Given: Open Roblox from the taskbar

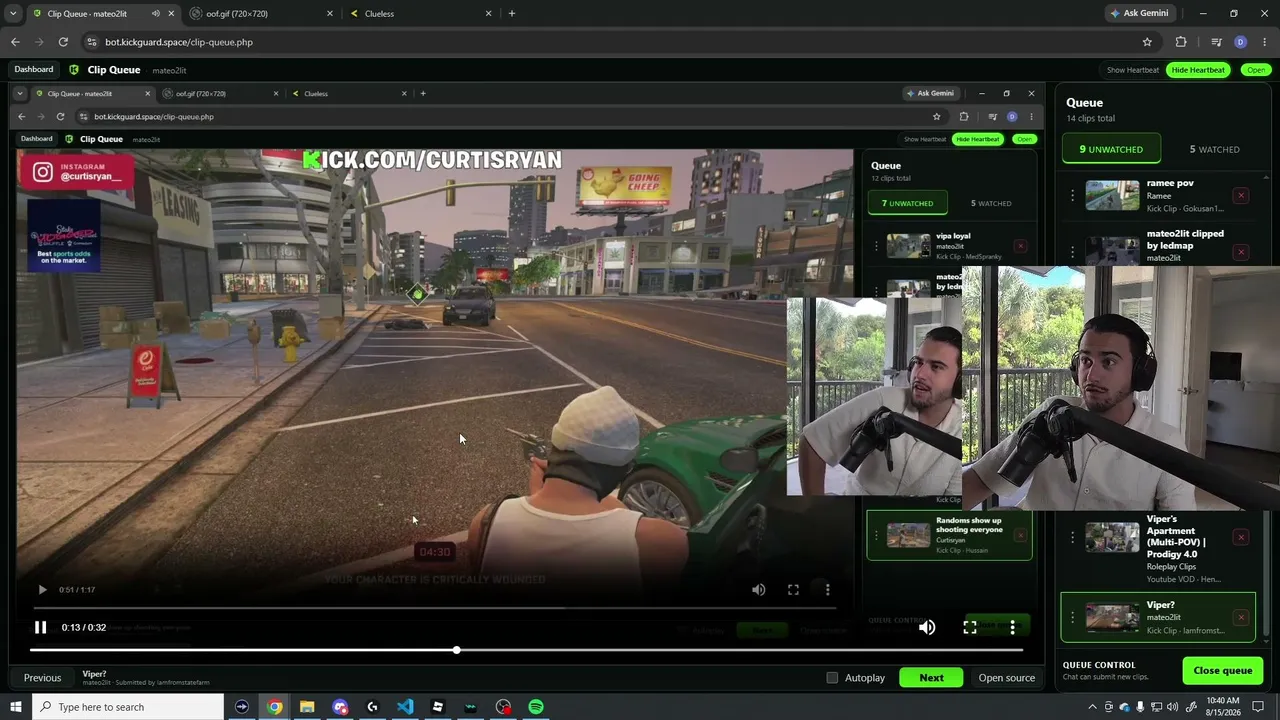Looking at the screenshot, I should coord(437,707).
